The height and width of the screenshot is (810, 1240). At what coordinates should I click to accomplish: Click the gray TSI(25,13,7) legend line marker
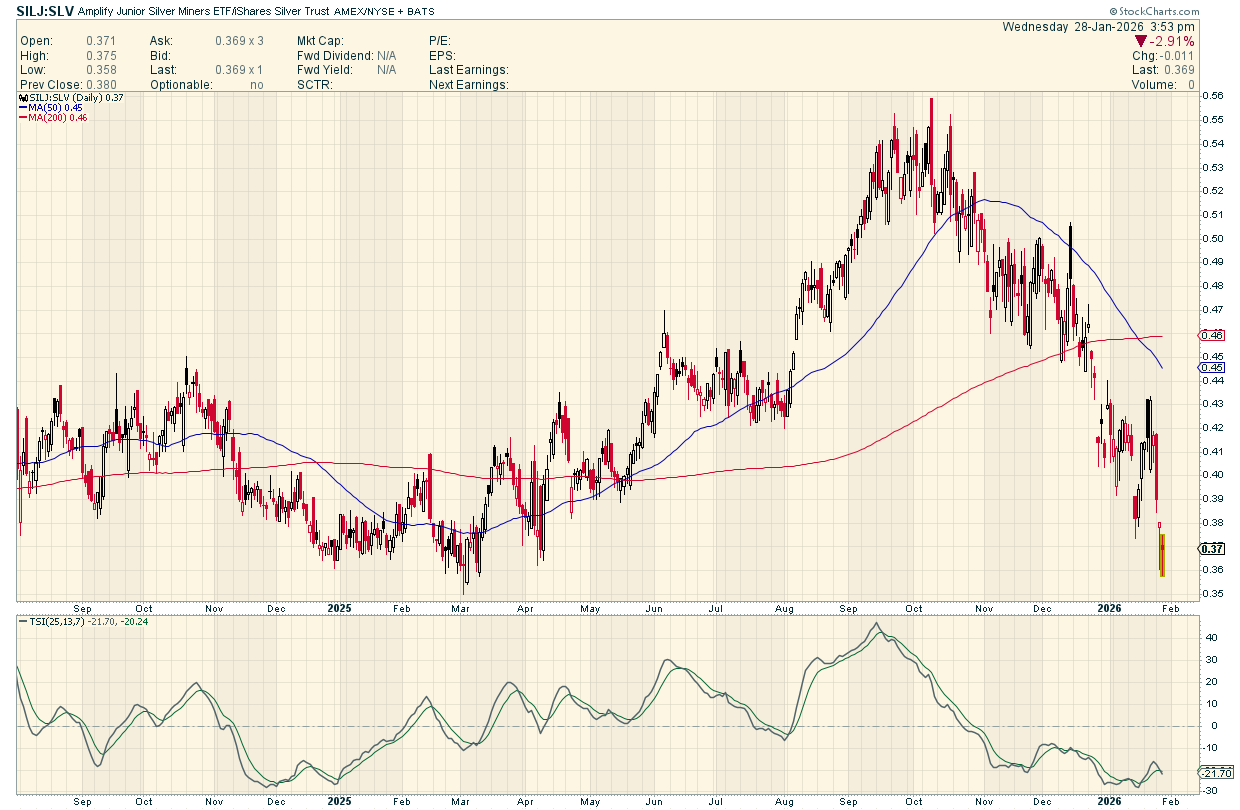point(23,622)
